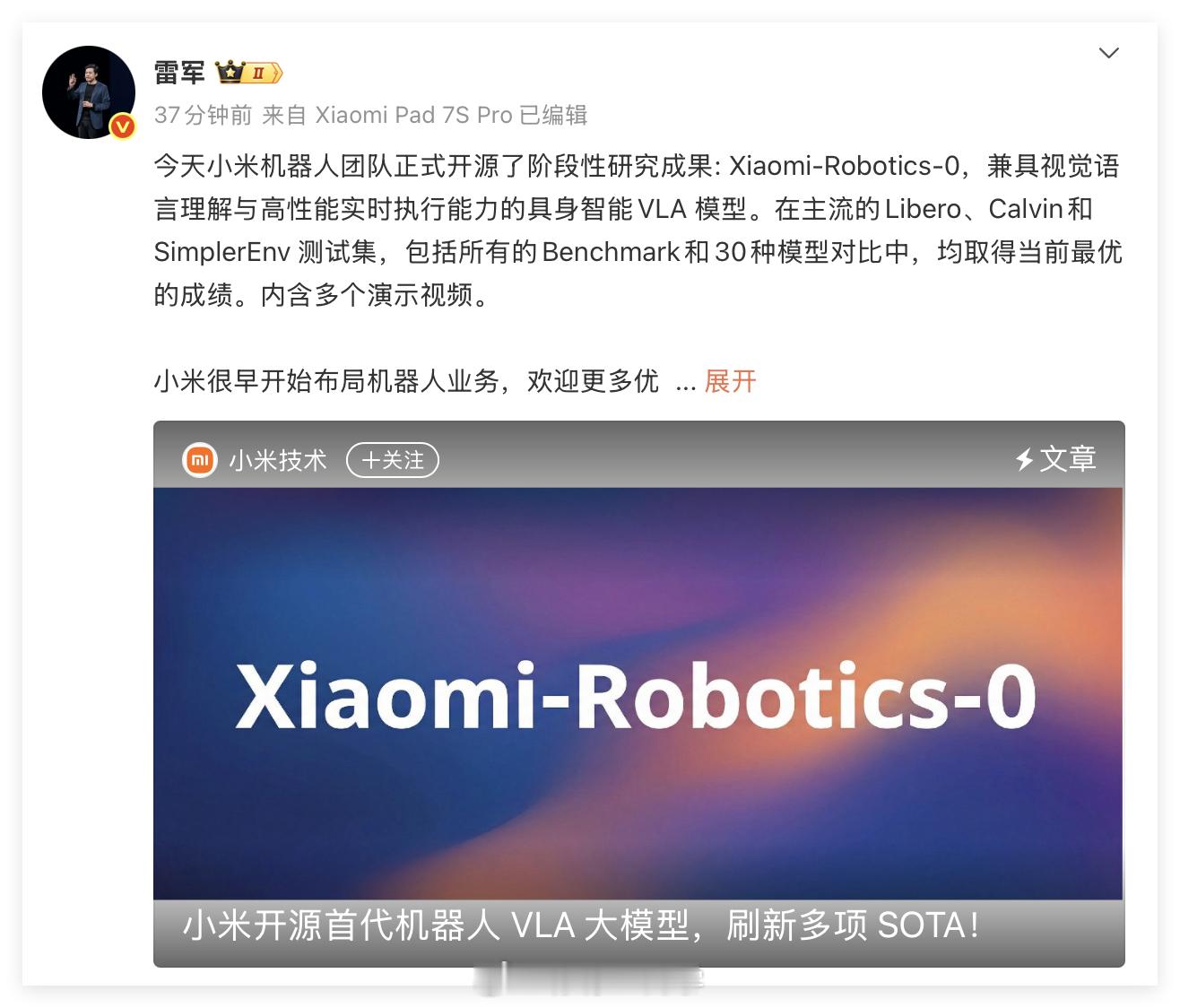The height and width of the screenshot is (1008, 1180).
Task: Click the lightning bolt article icon
Action: pyautogui.click(x=1024, y=459)
